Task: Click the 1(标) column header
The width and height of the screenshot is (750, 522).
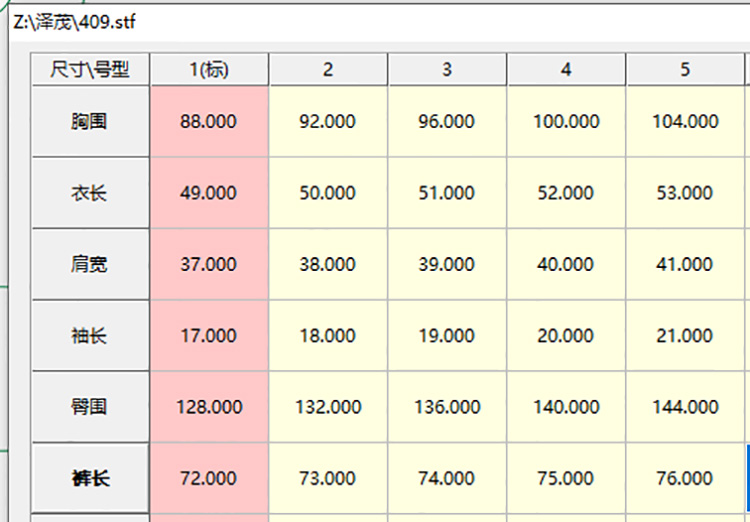Action: tap(209, 69)
